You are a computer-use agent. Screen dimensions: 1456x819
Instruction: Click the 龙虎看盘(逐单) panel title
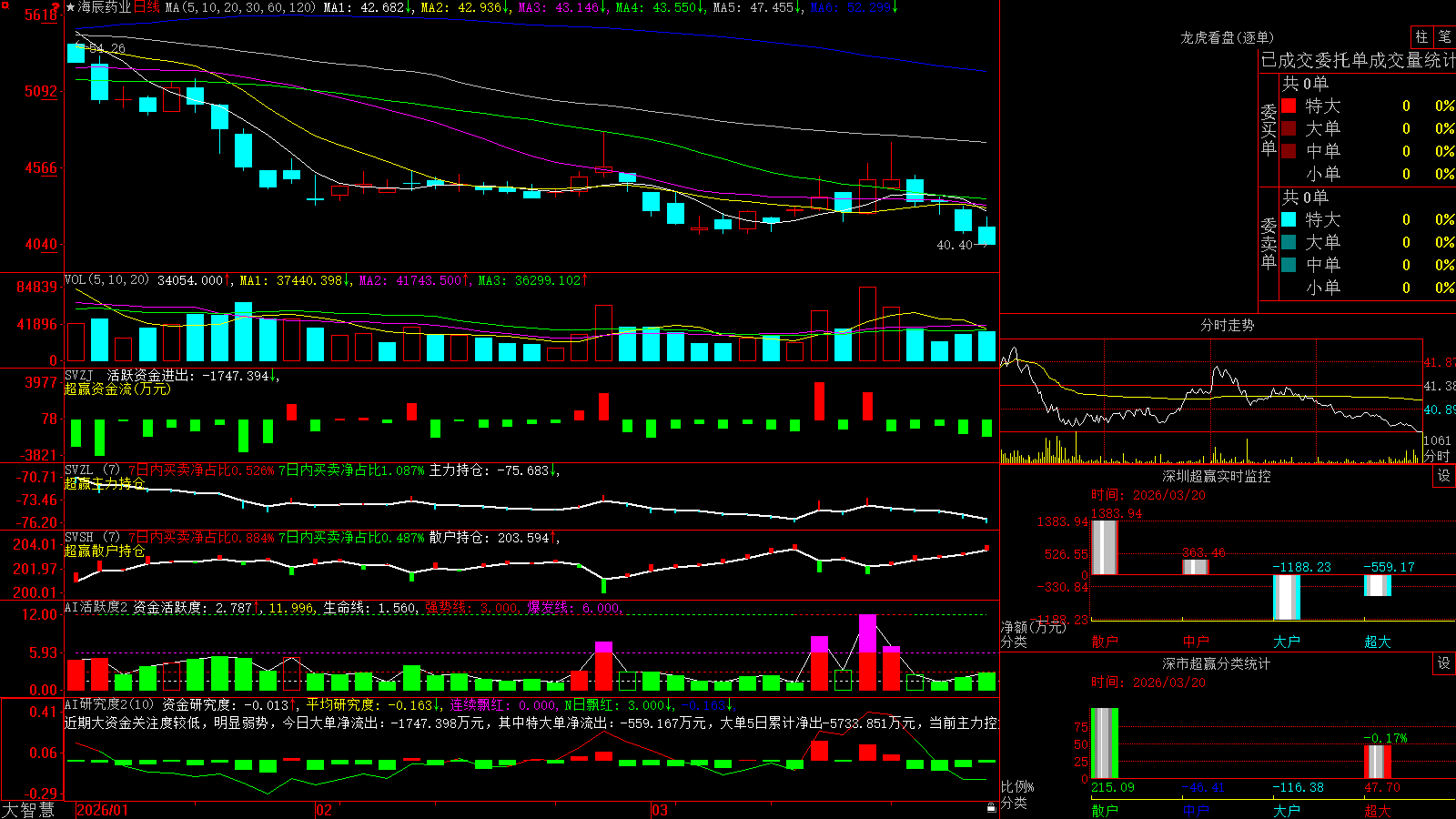(x=1227, y=37)
